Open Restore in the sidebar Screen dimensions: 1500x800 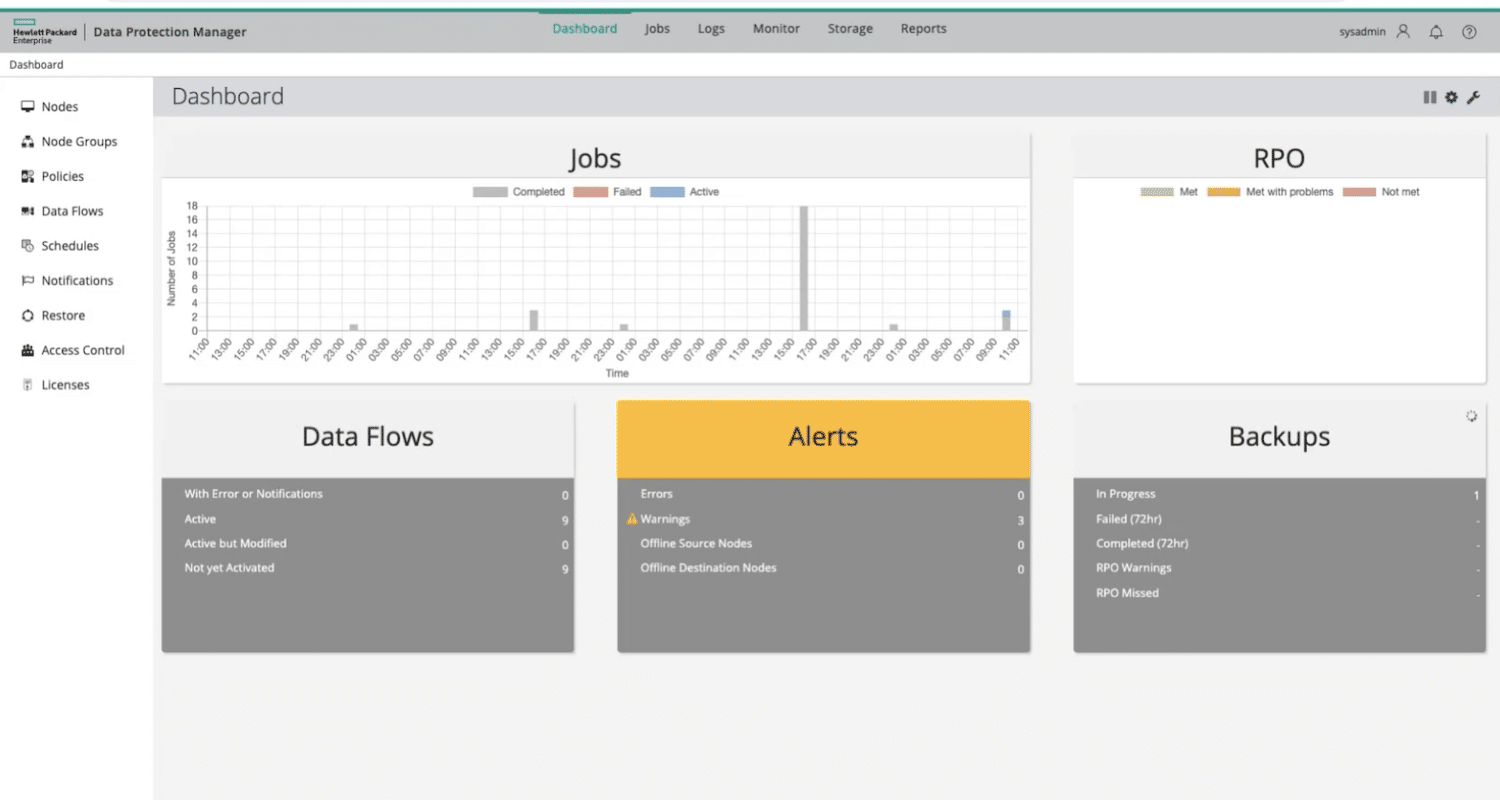(63, 316)
